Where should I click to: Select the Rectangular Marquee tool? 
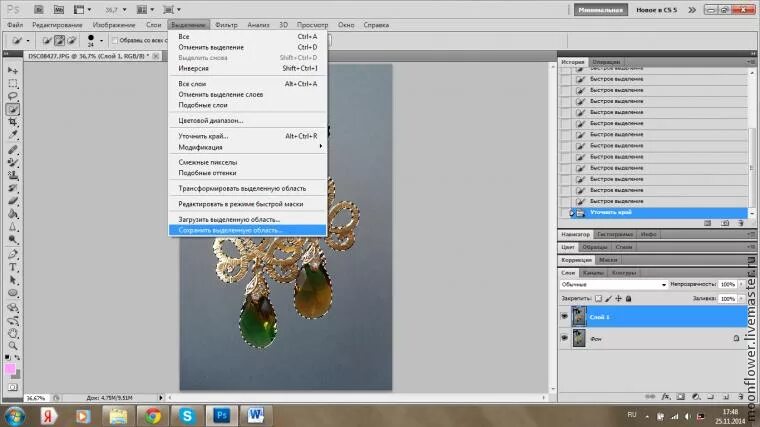tap(13, 83)
